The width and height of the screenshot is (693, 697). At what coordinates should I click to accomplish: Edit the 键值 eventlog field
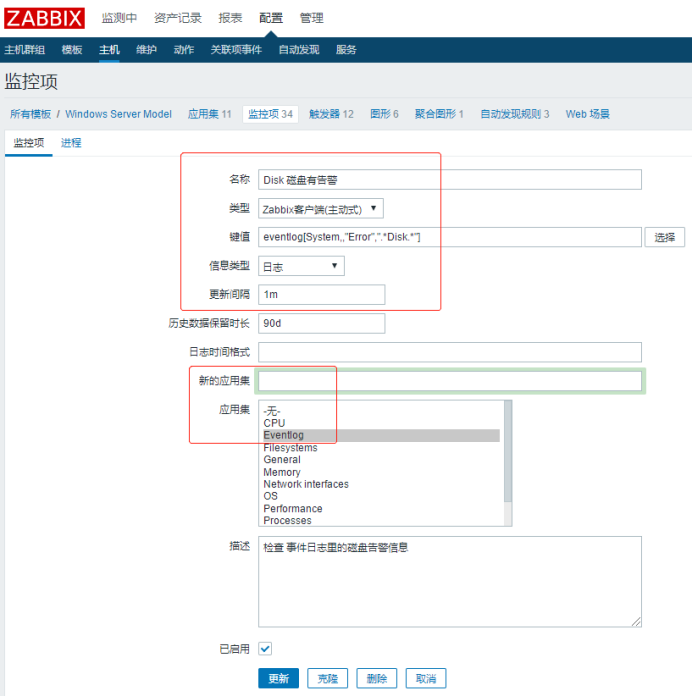[450, 237]
